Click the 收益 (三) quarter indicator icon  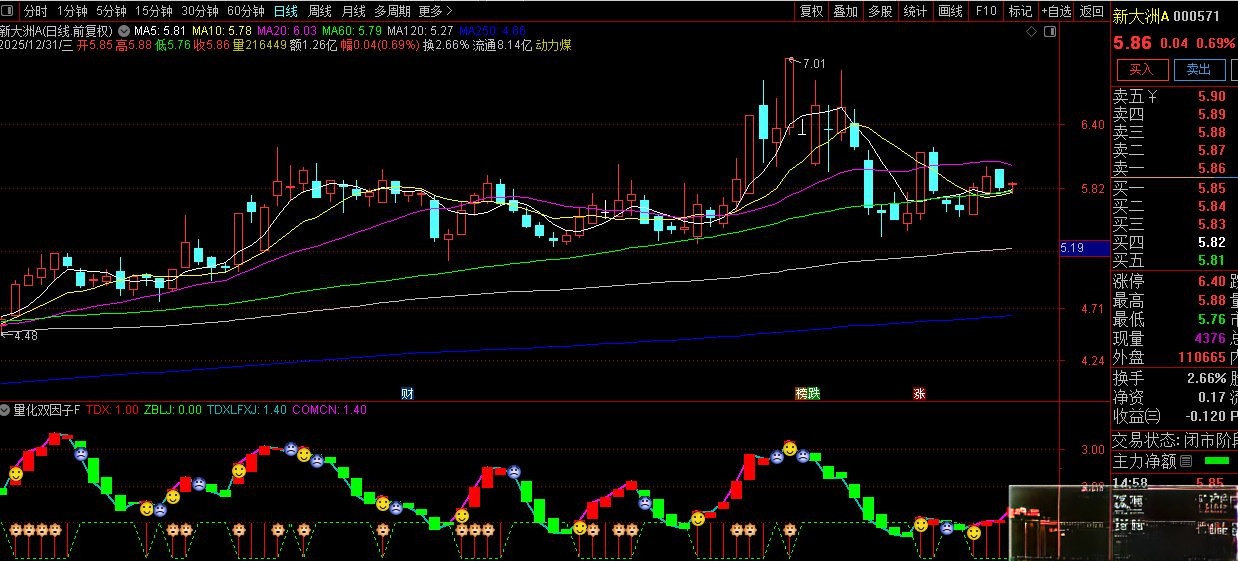(1152, 416)
